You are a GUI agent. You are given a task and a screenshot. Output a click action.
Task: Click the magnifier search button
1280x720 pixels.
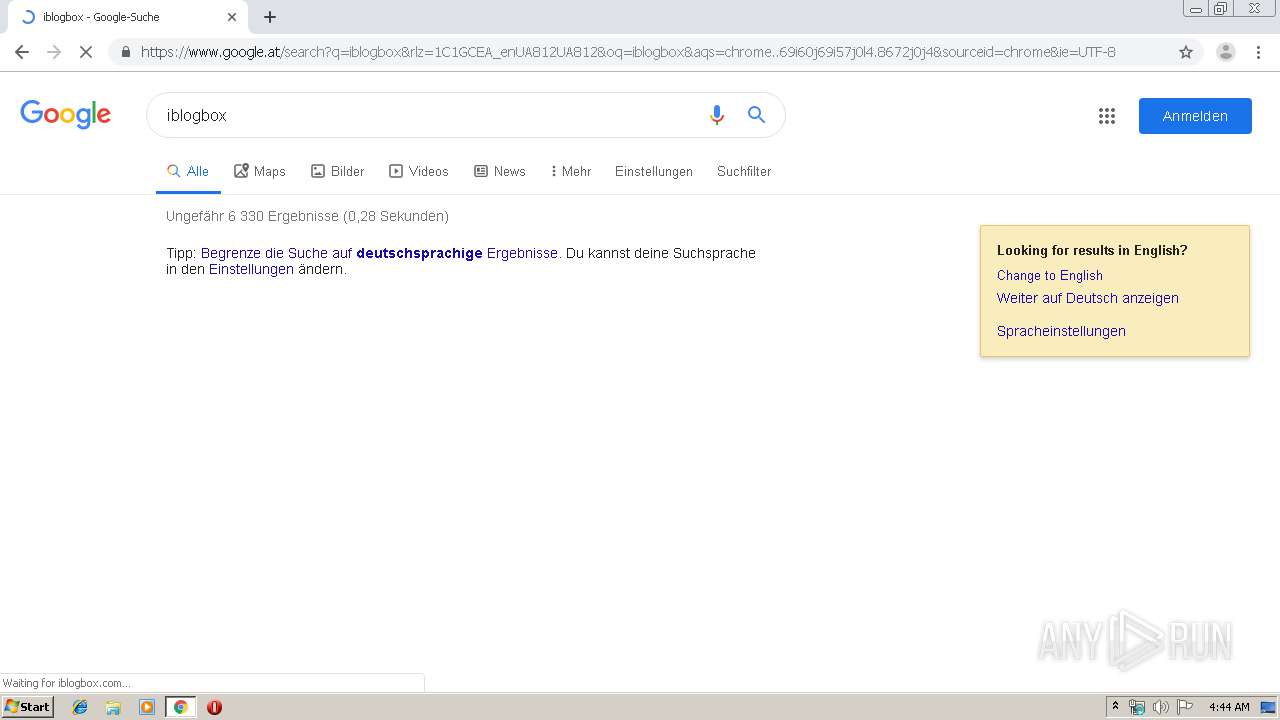(x=757, y=115)
